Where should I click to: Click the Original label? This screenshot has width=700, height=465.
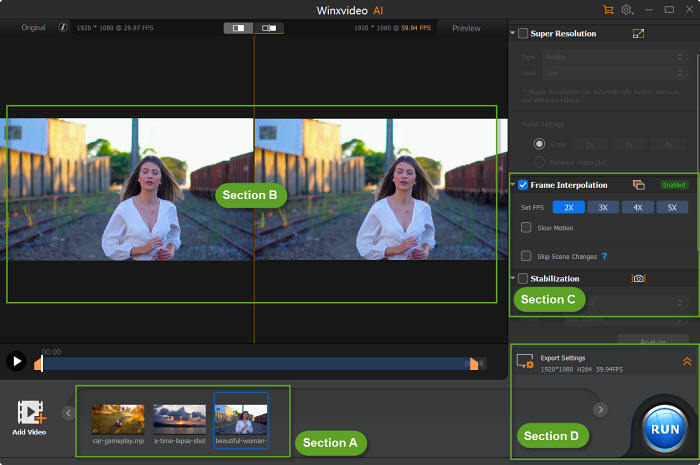[x=33, y=28]
